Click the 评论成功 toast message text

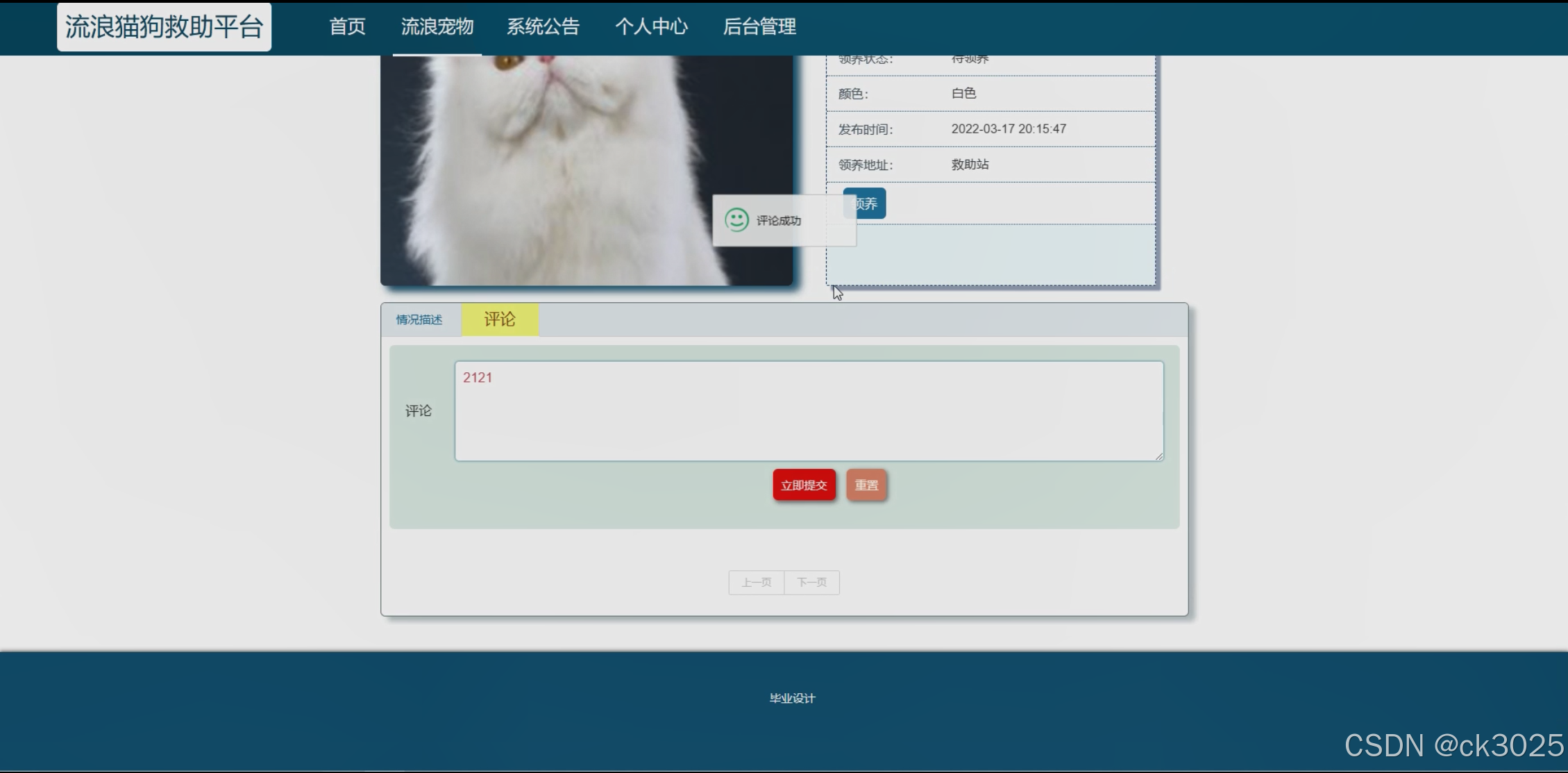(779, 221)
